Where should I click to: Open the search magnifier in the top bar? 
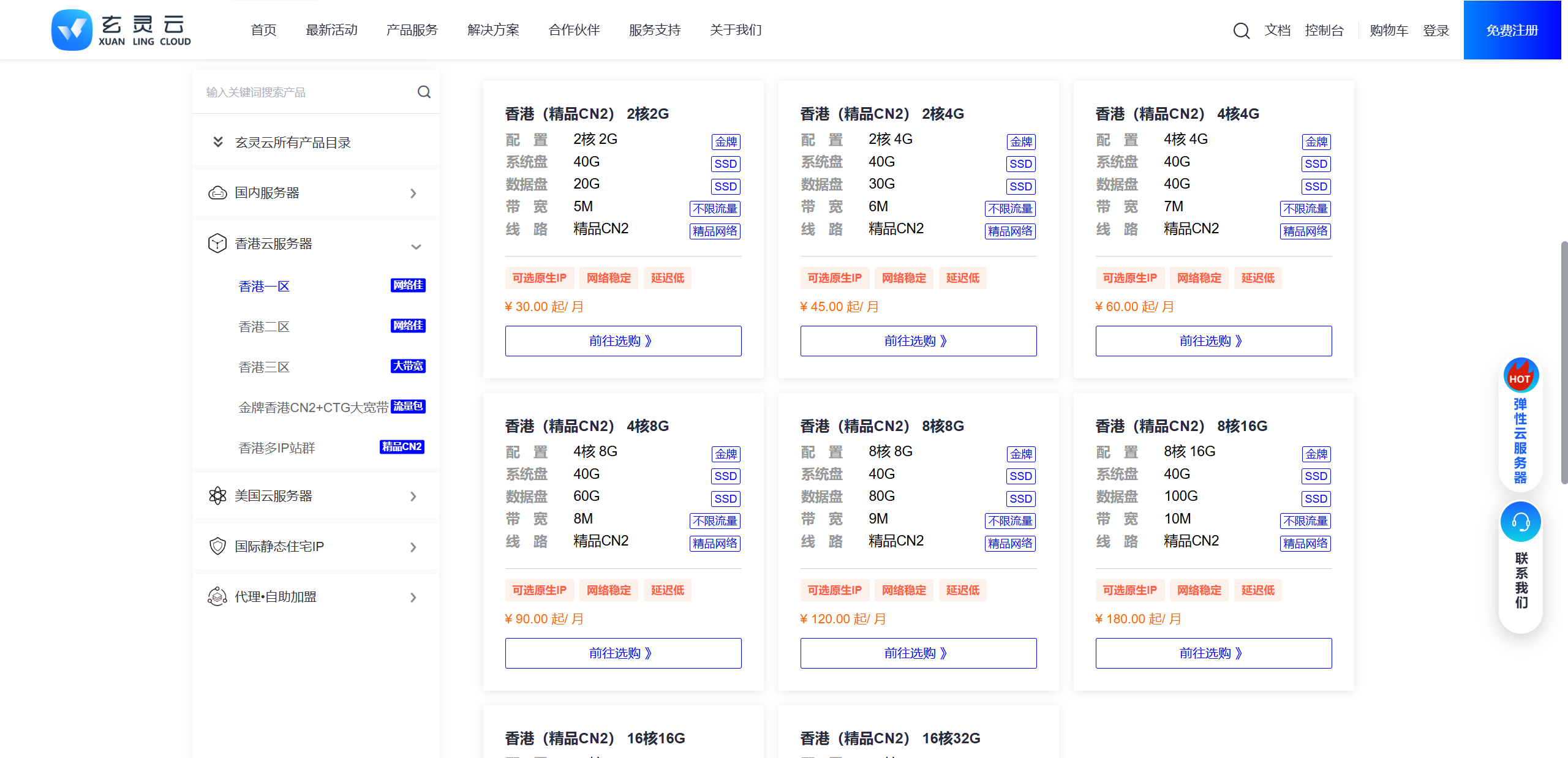tap(1242, 30)
